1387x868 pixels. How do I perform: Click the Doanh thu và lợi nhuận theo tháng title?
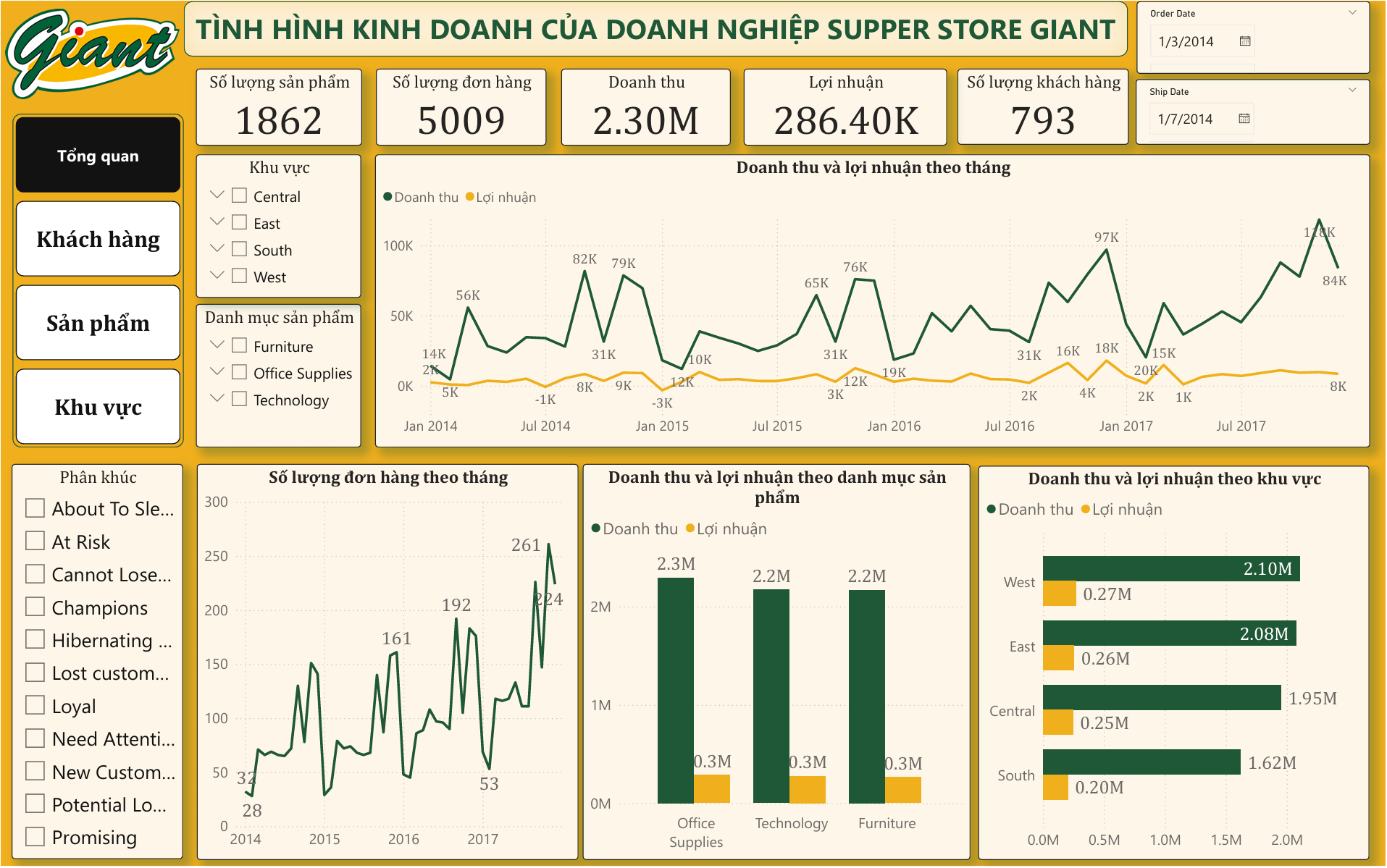tap(873, 167)
